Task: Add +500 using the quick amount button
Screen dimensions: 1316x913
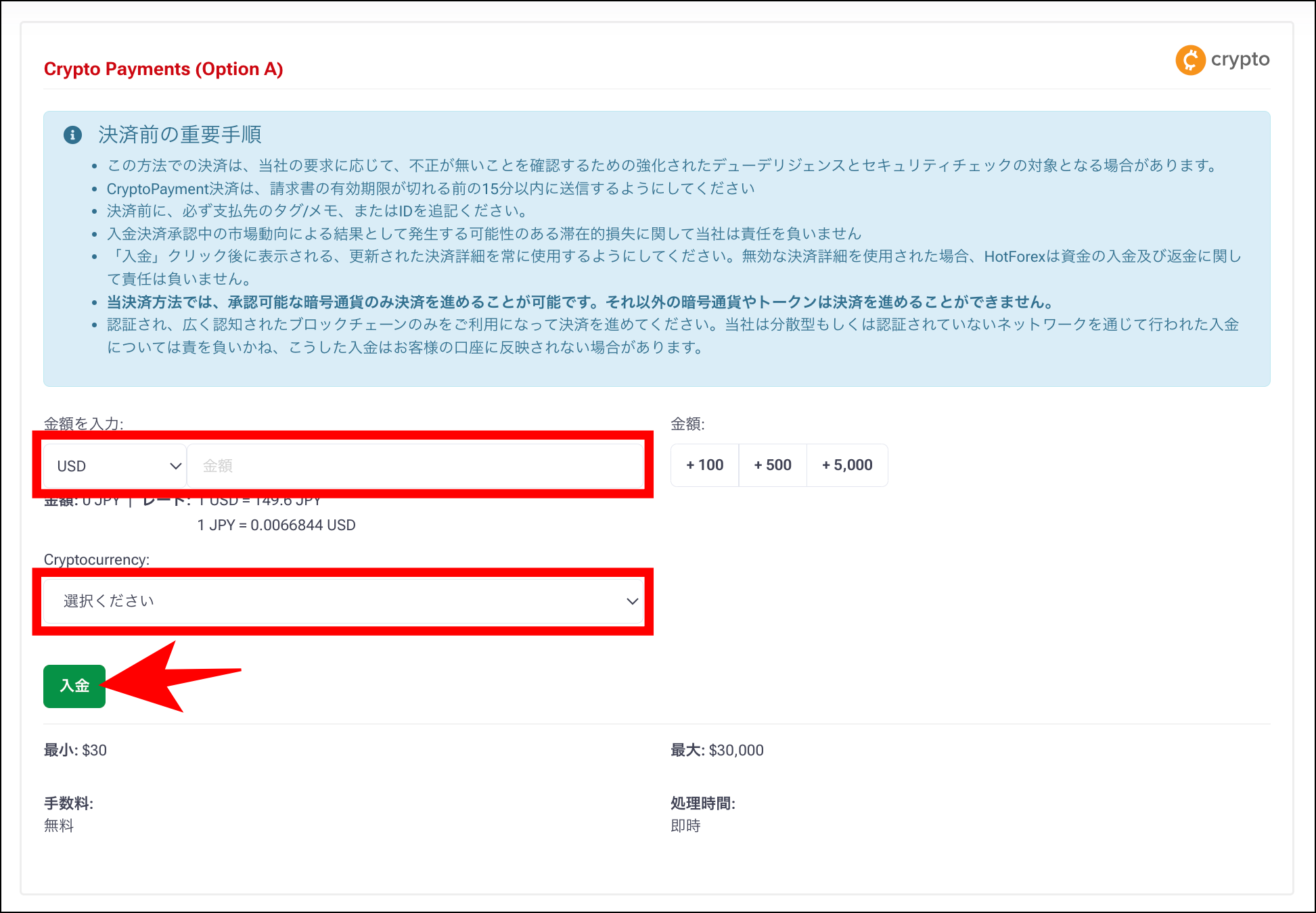Action: pyautogui.click(x=773, y=465)
